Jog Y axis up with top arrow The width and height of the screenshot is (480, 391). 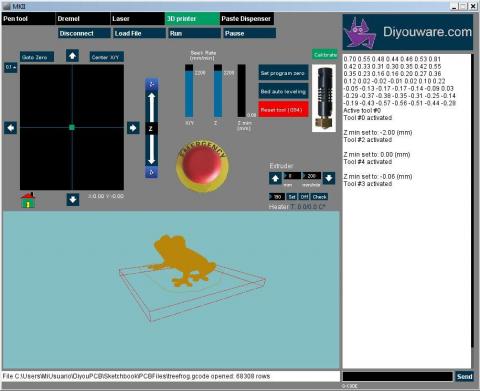72,56
